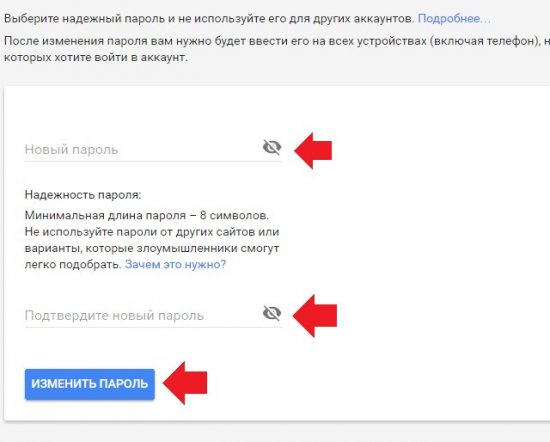Image resolution: width=550 pixels, height=442 pixels.
Task: Click the ИЗМЕНИТЬ ПАРОЛЬ button
Action: 90,384
